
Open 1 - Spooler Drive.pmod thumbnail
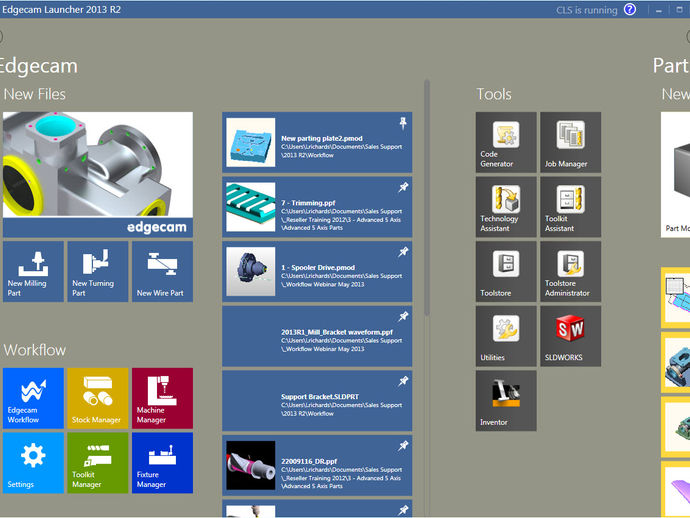pos(251,272)
